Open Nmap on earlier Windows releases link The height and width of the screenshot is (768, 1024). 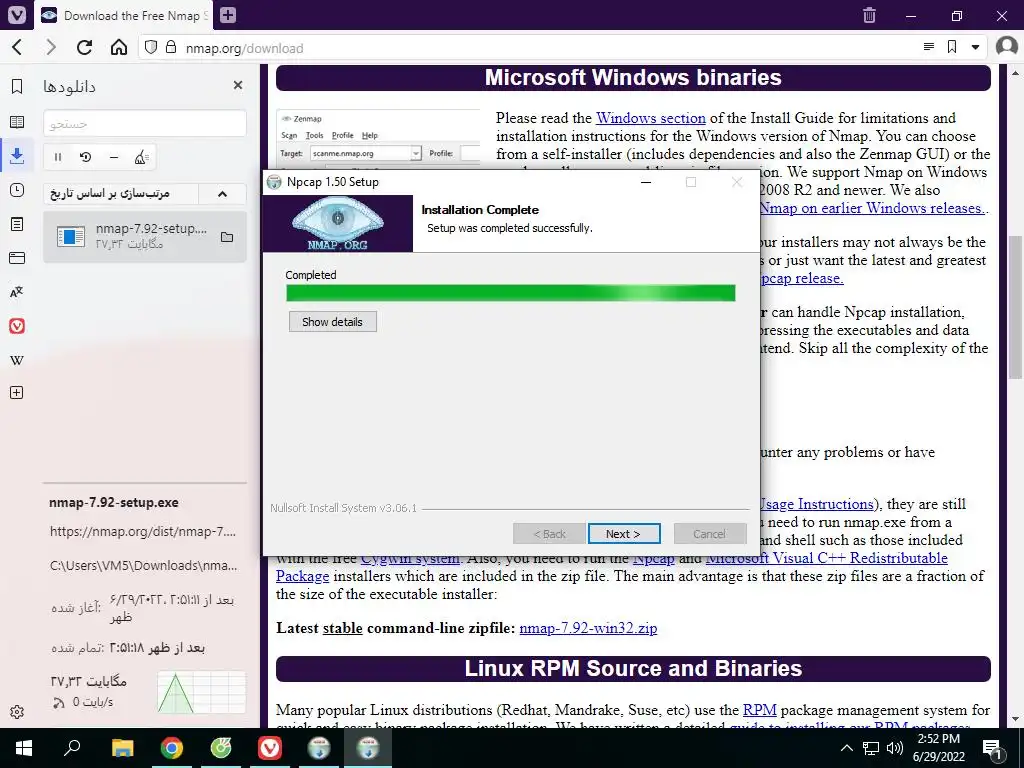pyautogui.click(x=872, y=208)
